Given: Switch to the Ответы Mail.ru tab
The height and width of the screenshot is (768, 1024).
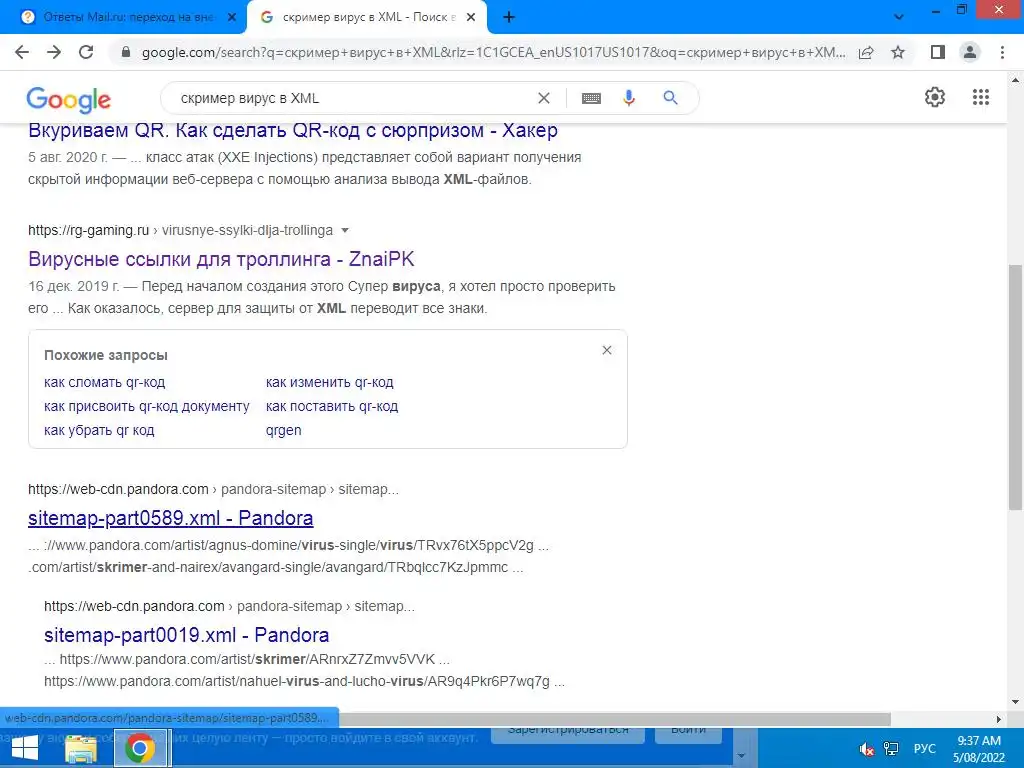Looking at the screenshot, I should point(124,18).
